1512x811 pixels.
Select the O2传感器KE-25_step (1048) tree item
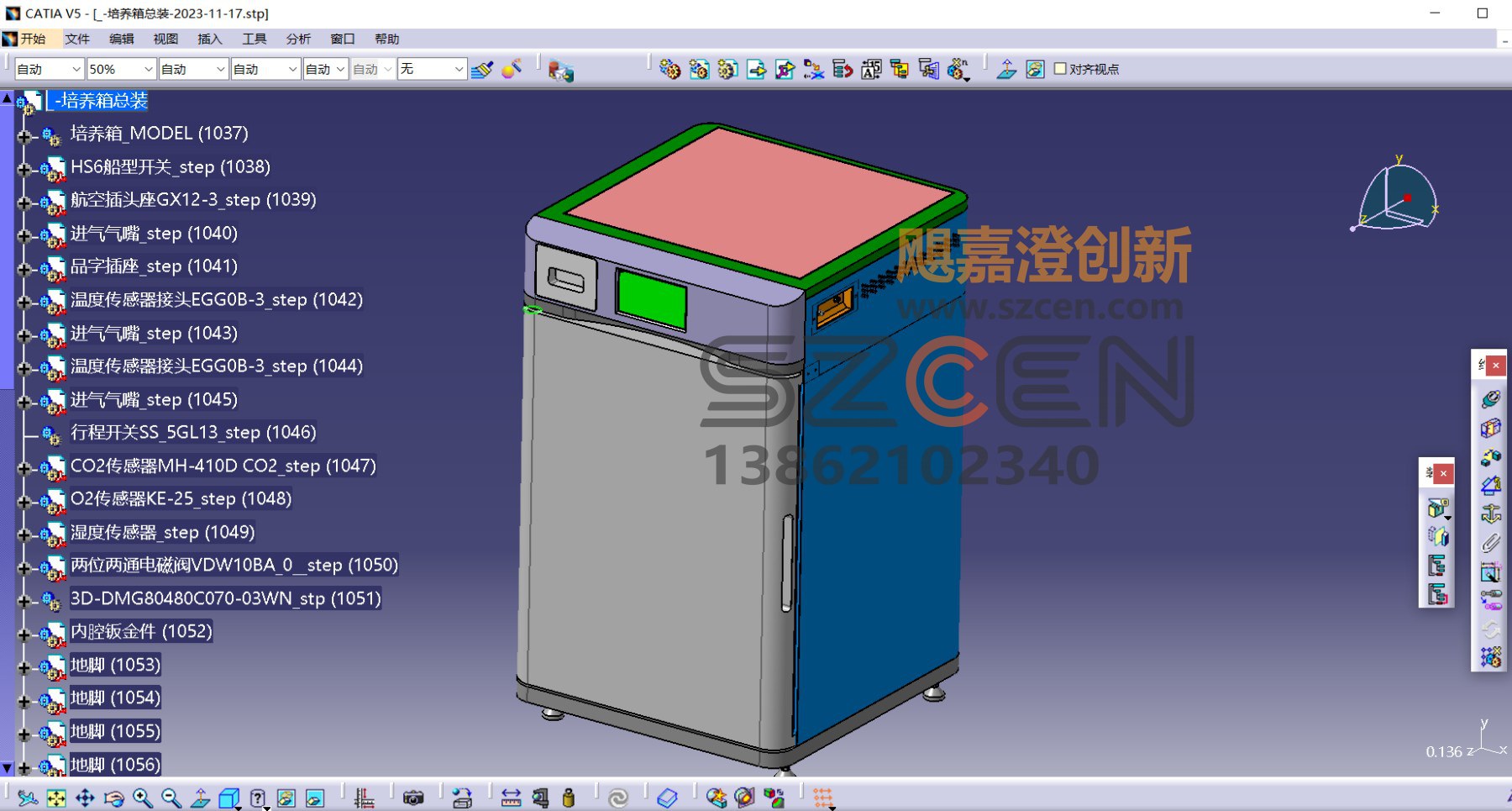pos(181,499)
